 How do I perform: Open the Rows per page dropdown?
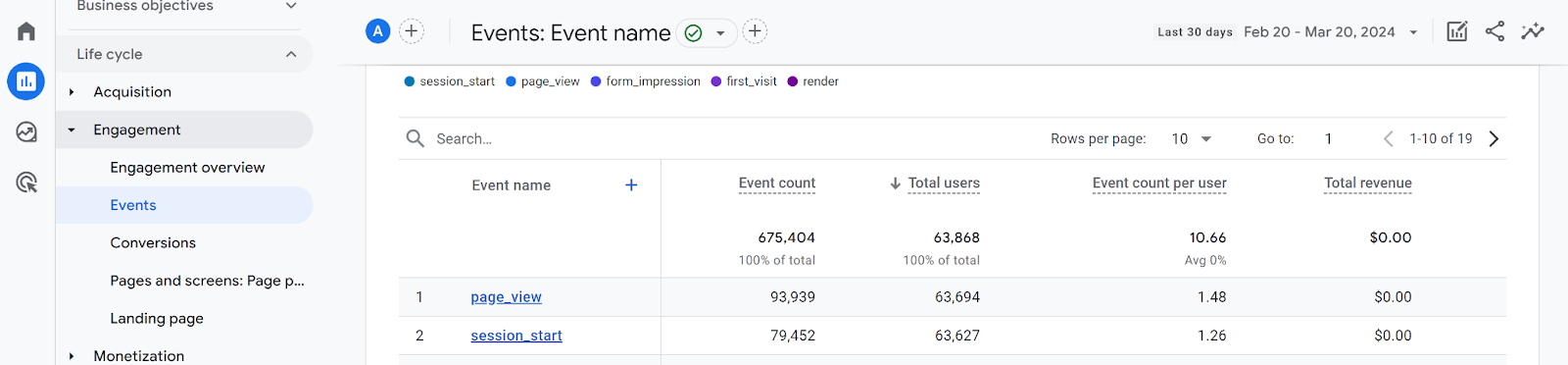coord(1192,138)
